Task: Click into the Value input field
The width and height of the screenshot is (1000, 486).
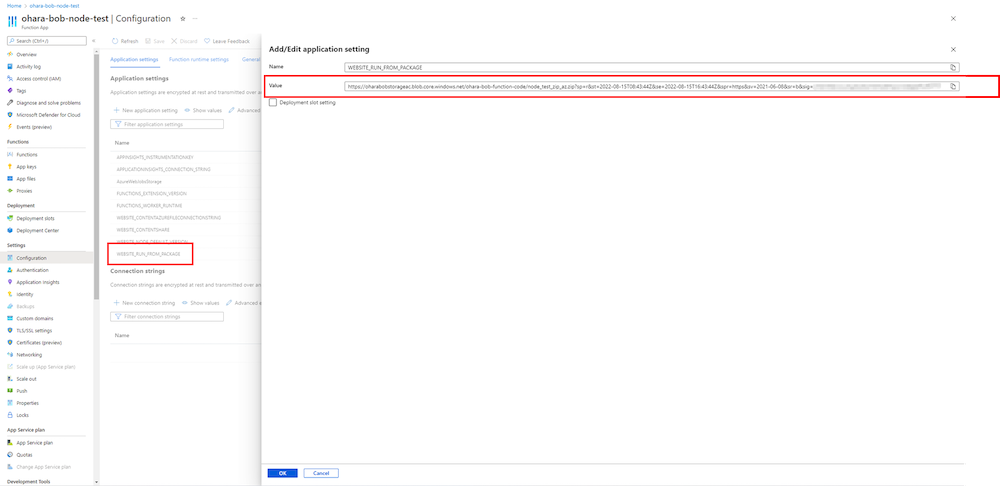Action: pos(645,86)
